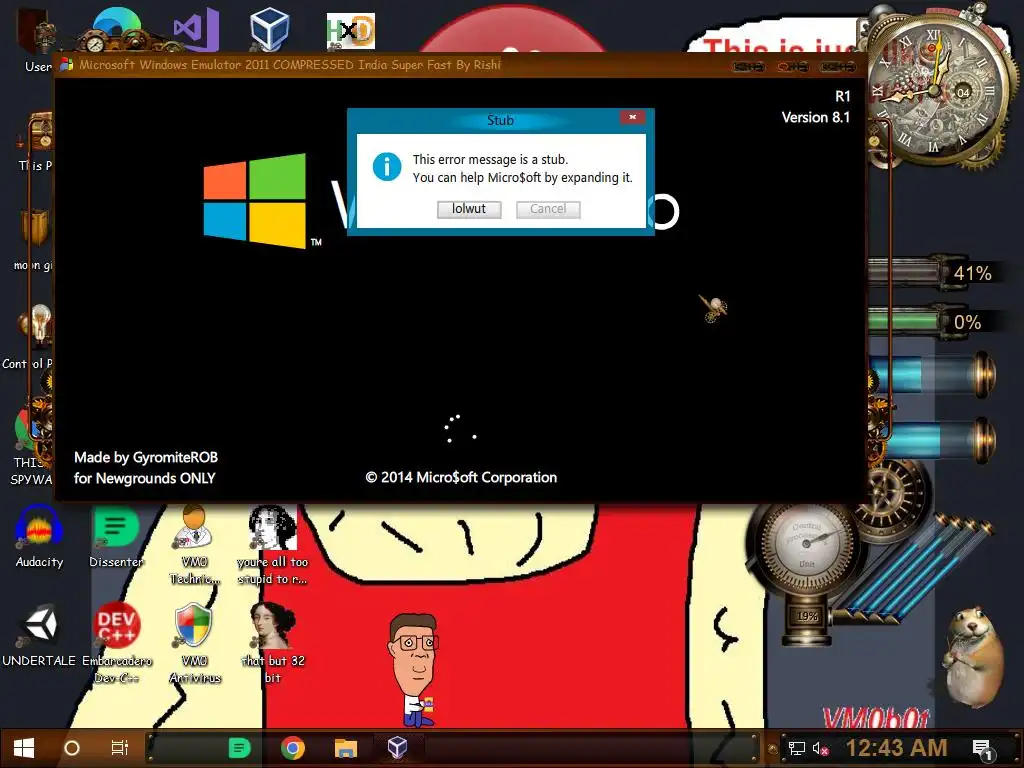Click the emulator window title bar text

click(290, 65)
